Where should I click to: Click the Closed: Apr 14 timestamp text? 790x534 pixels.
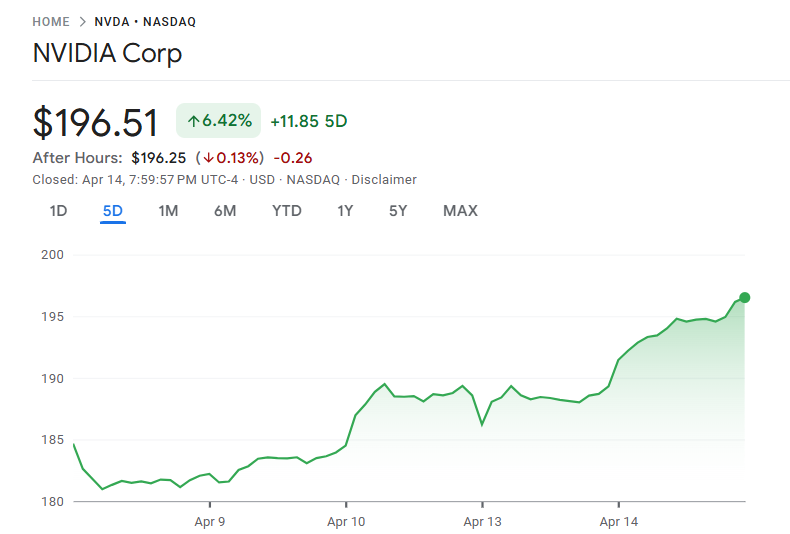click(135, 180)
